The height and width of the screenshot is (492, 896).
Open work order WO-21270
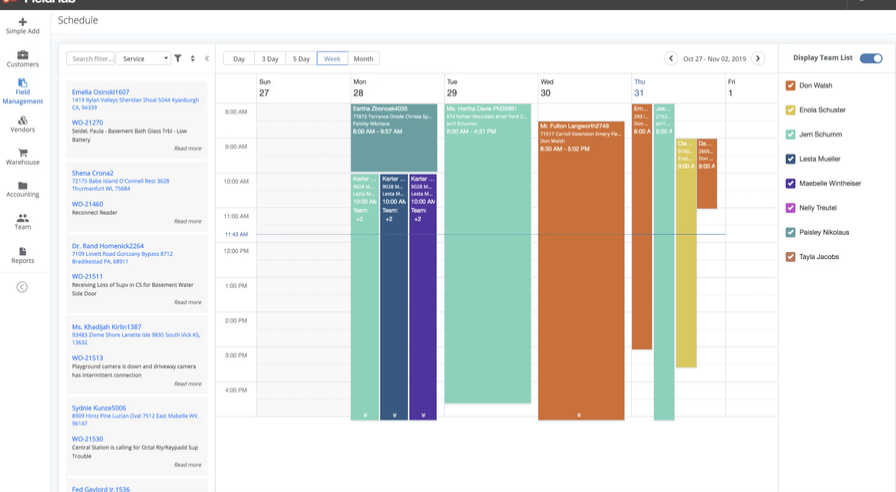87,122
